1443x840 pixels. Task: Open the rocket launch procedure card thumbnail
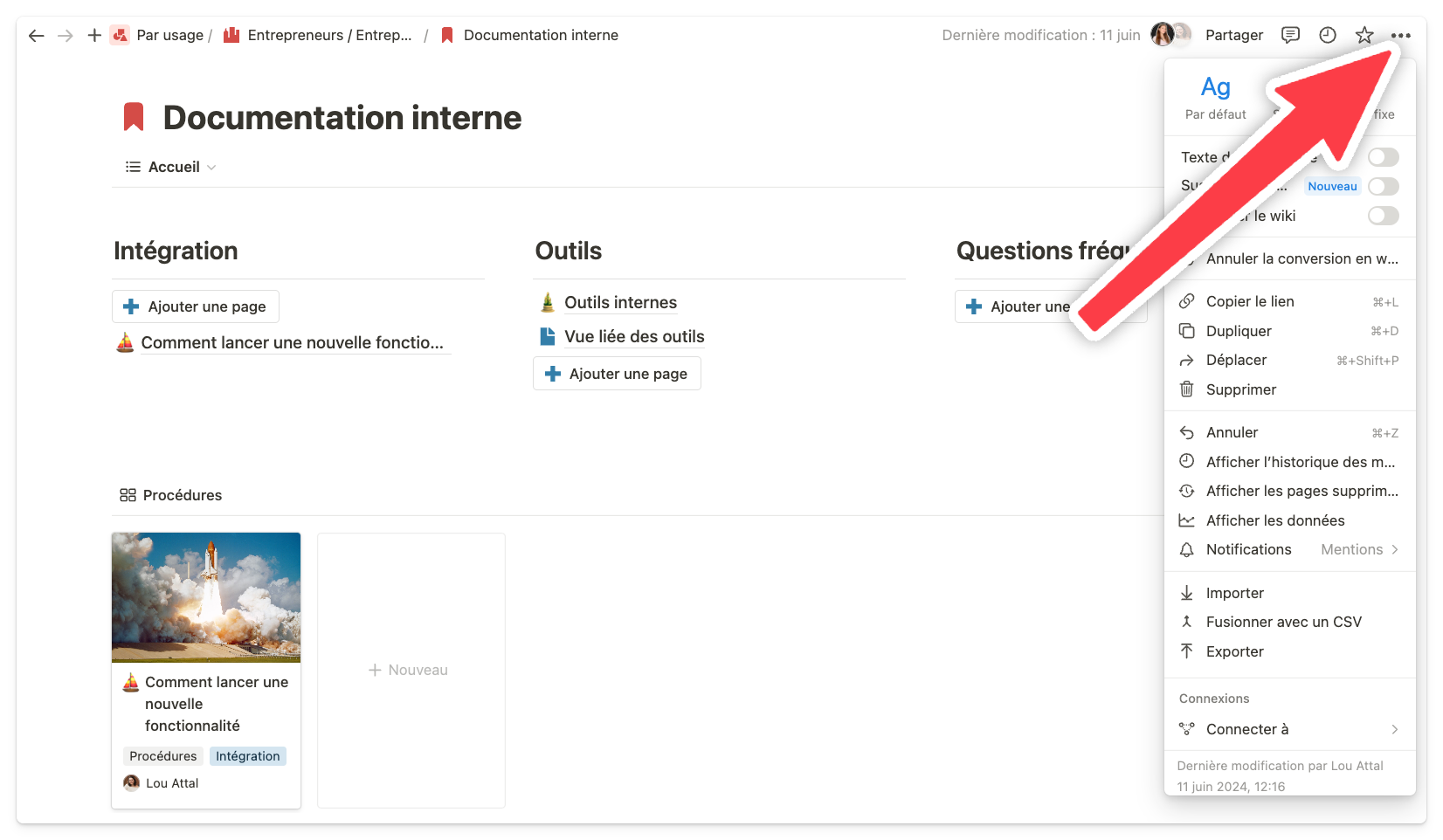tap(206, 597)
